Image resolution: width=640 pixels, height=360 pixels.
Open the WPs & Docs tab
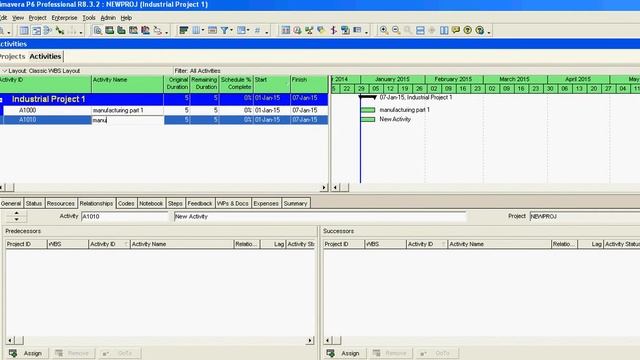233,203
